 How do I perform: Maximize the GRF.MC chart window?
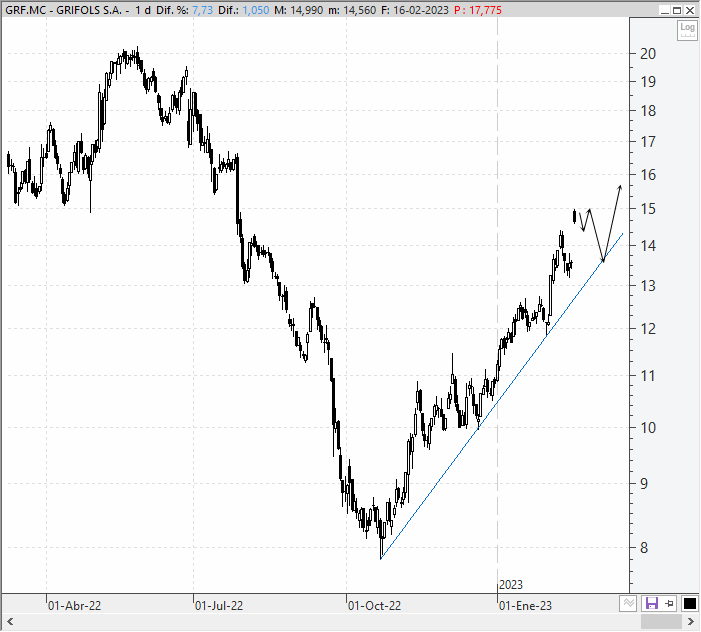[677, 10]
